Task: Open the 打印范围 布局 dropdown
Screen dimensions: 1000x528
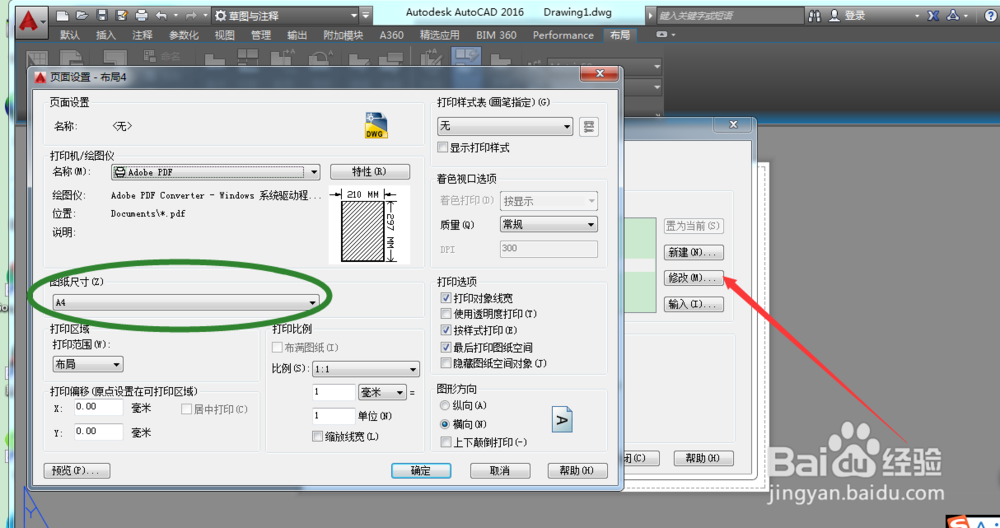Action: pos(87,364)
